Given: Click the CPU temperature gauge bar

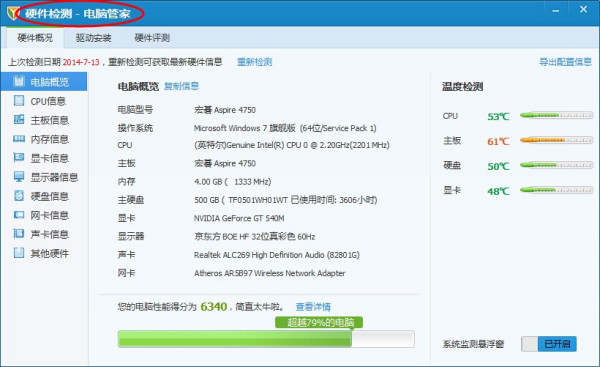Looking at the screenshot, I should (556, 115).
